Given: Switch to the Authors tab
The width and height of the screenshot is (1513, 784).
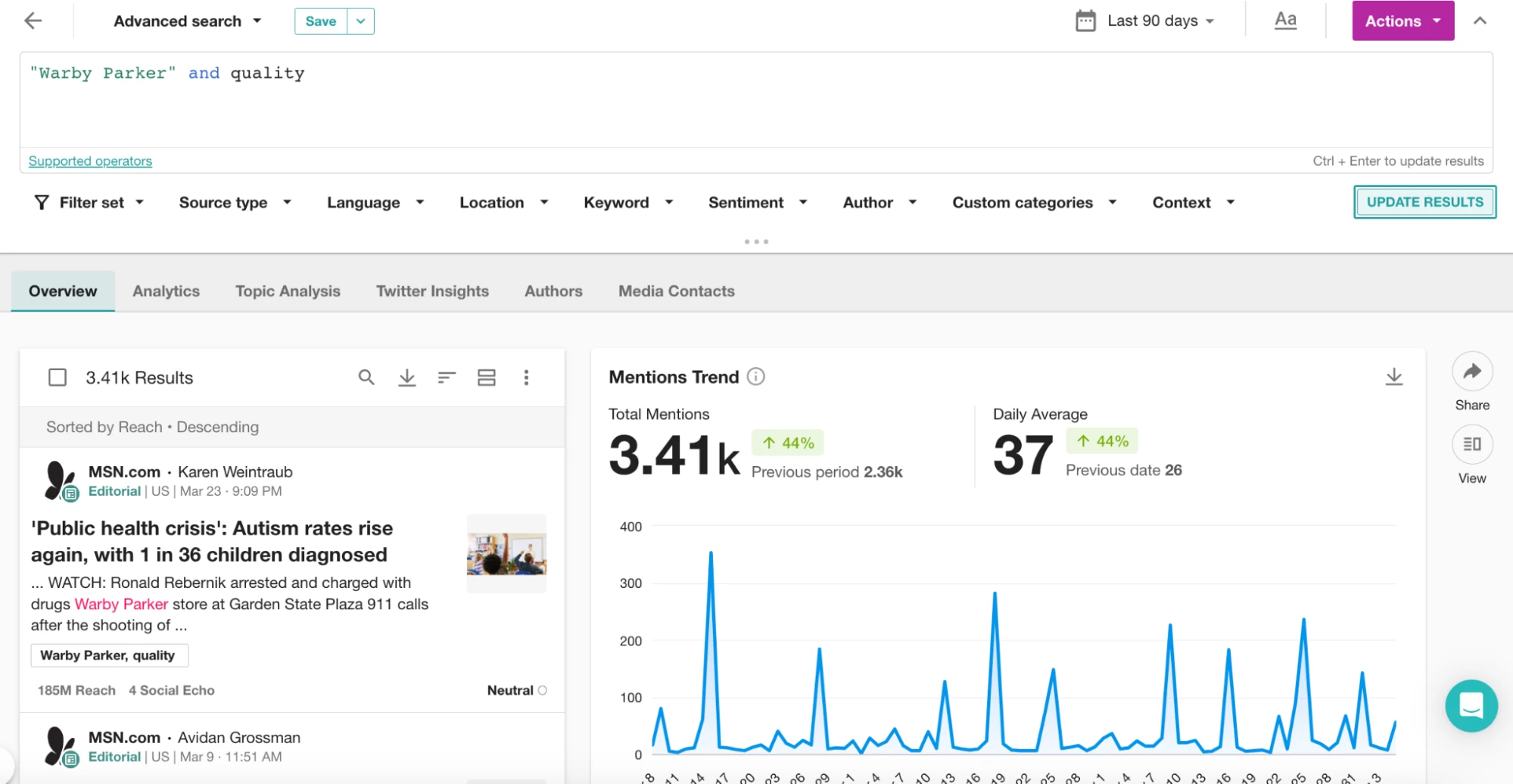Looking at the screenshot, I should [553, 291].
